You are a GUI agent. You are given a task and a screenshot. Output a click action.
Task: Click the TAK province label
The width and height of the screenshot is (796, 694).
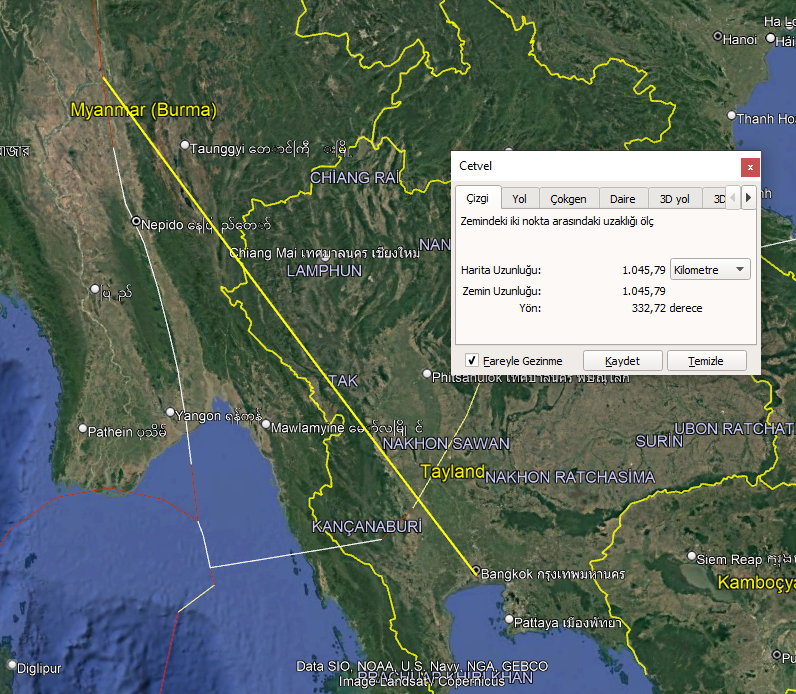click(x=343, y=381)
